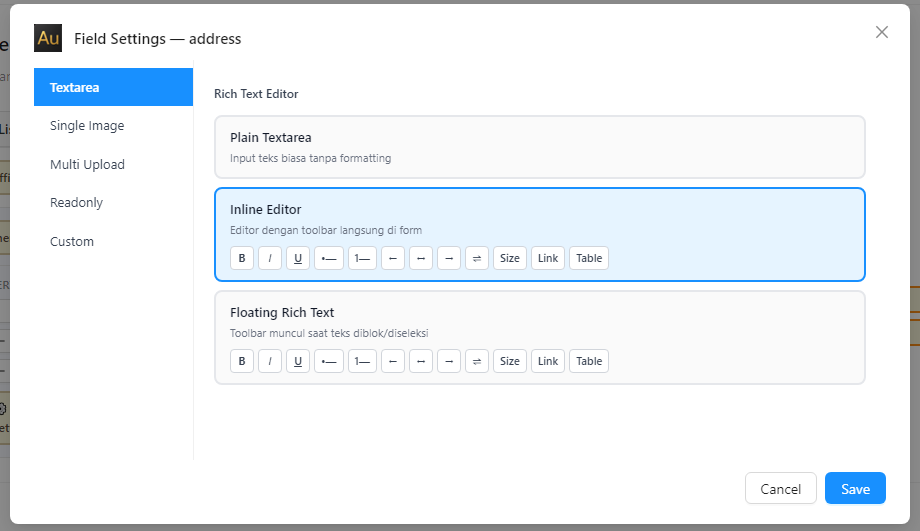
Task: Click "Editor dengan toolbar langsung di form" description
Action: [x=326, y=230]
